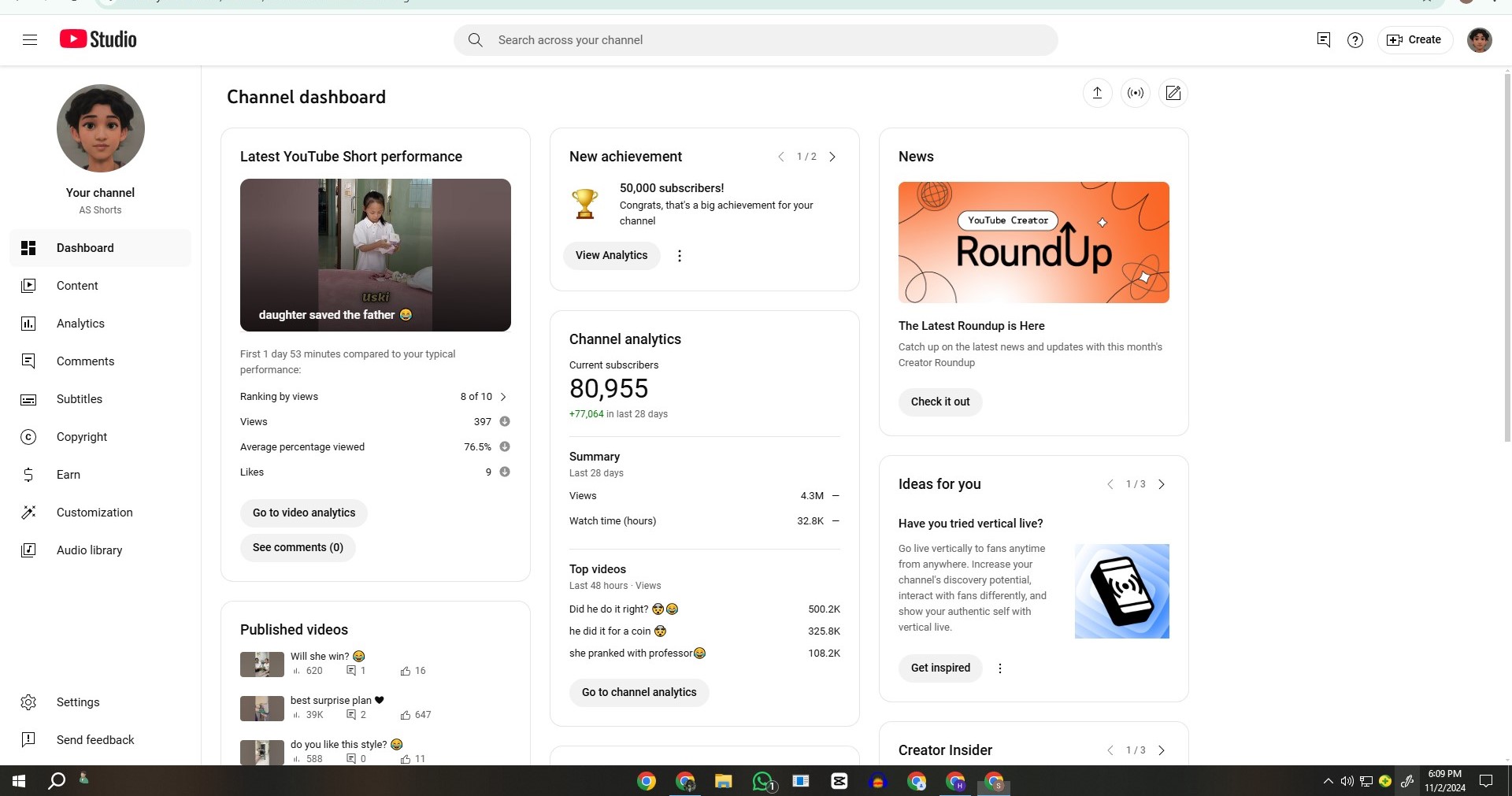The height and width of the screenshot is (796, 1512).
Task: Click the upload videos arrow icon
Action: pos(1097,93)
